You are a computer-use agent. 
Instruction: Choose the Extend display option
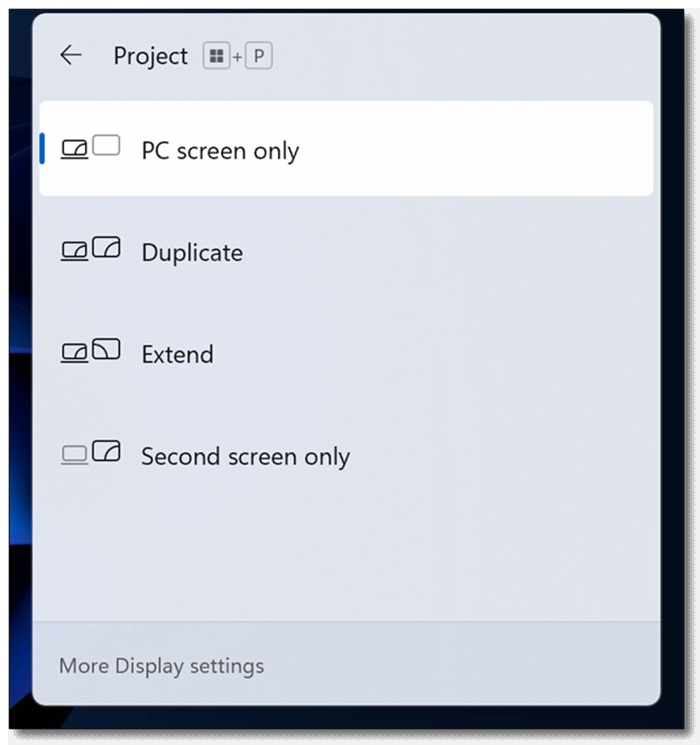(x=178, y=355)
